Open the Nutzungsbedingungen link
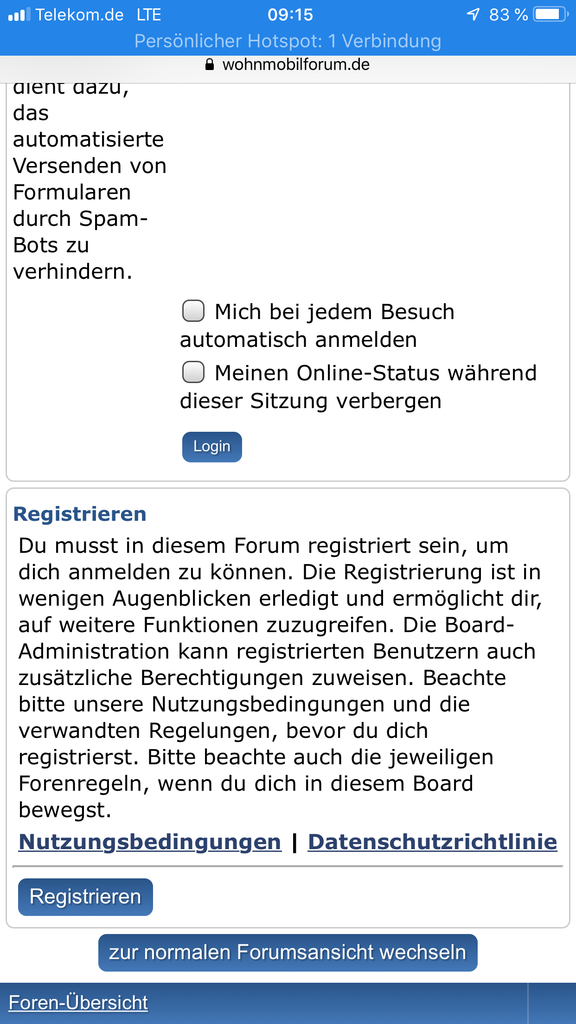Viewport: 576px width, 1024px height. pos(150,842)
